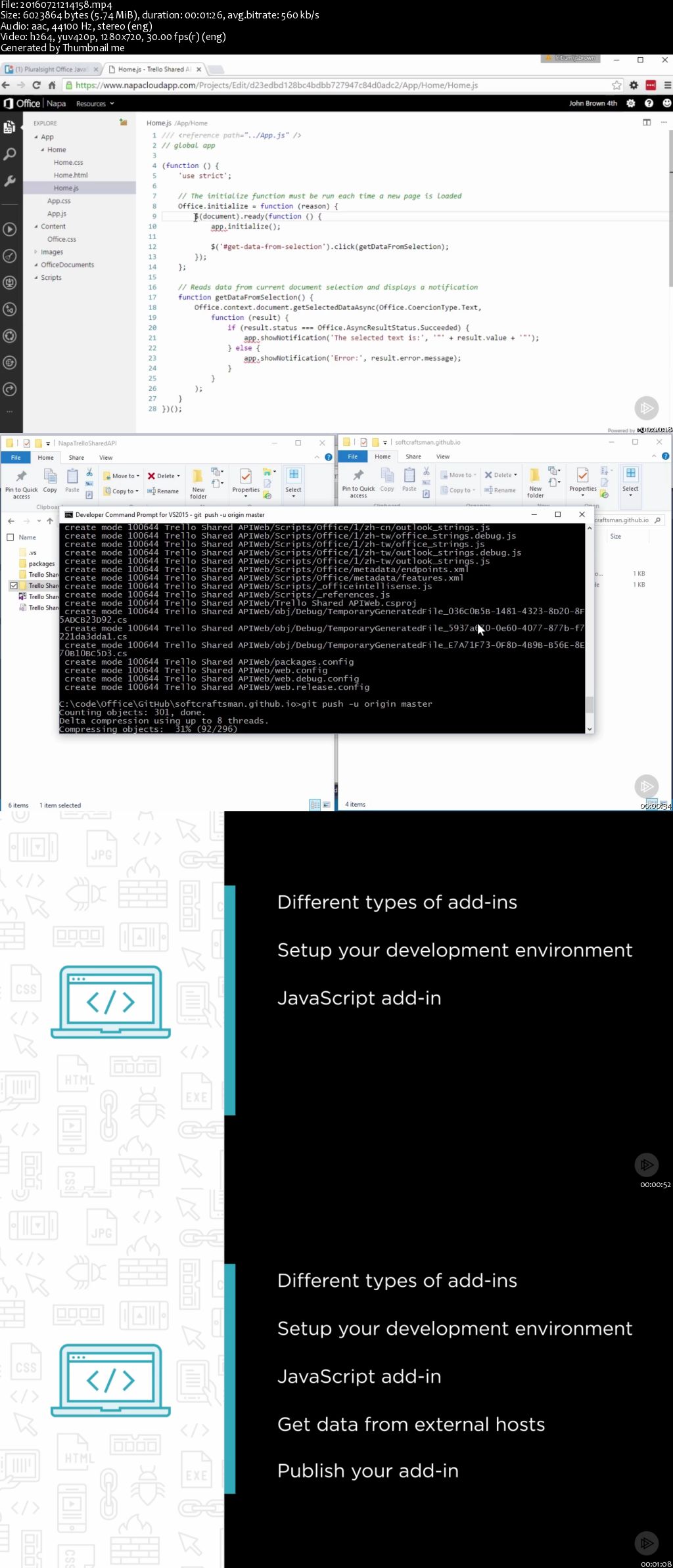Open Home.html in the Explore tree

pos(71,175)
